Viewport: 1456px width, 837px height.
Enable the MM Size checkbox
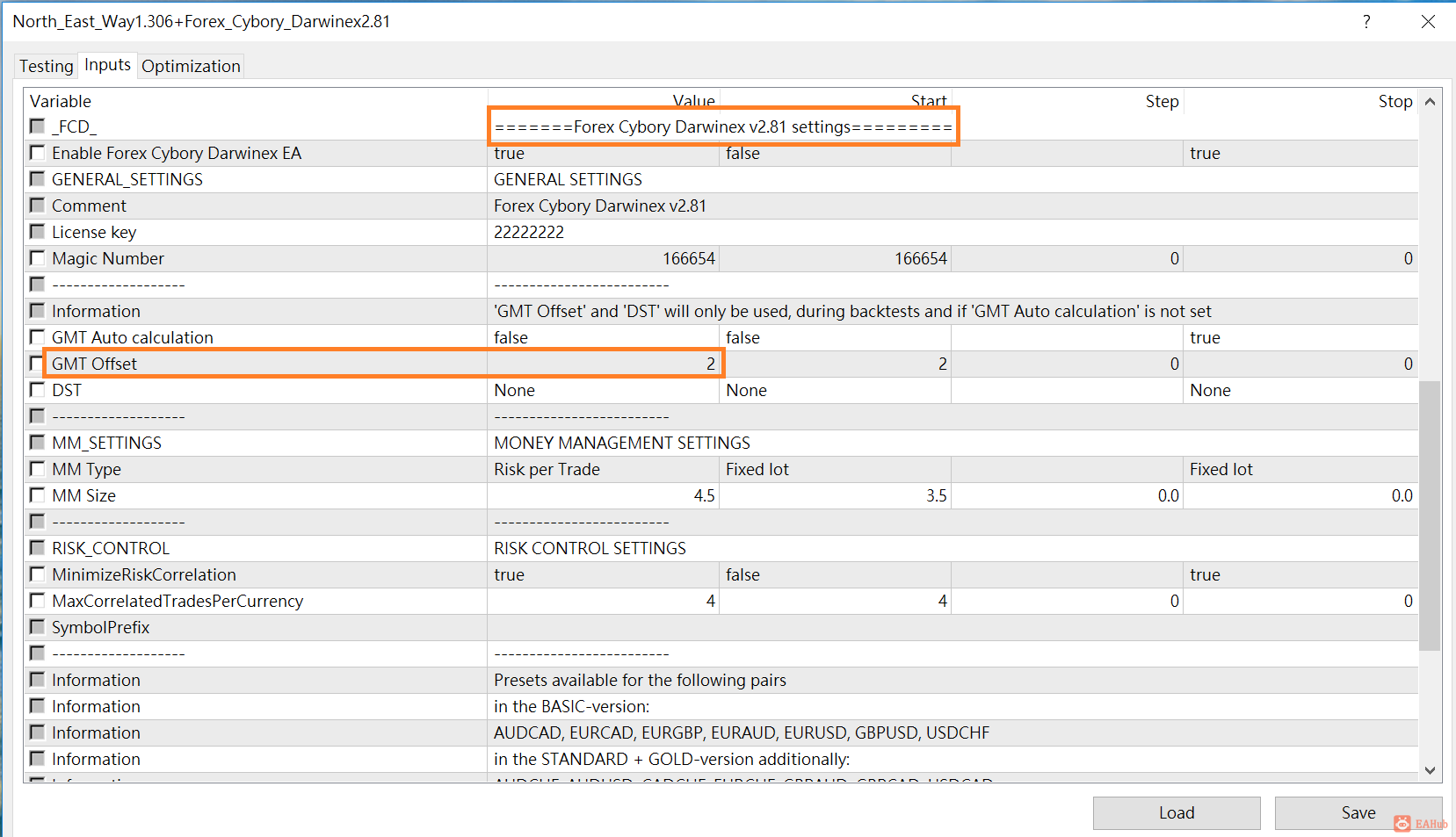37,495
